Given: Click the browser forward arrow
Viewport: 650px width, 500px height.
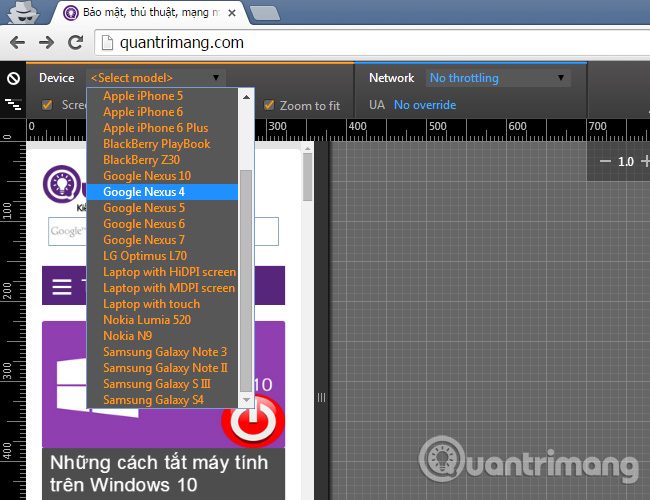Looking at the screenshot, I should pos(46,43).
